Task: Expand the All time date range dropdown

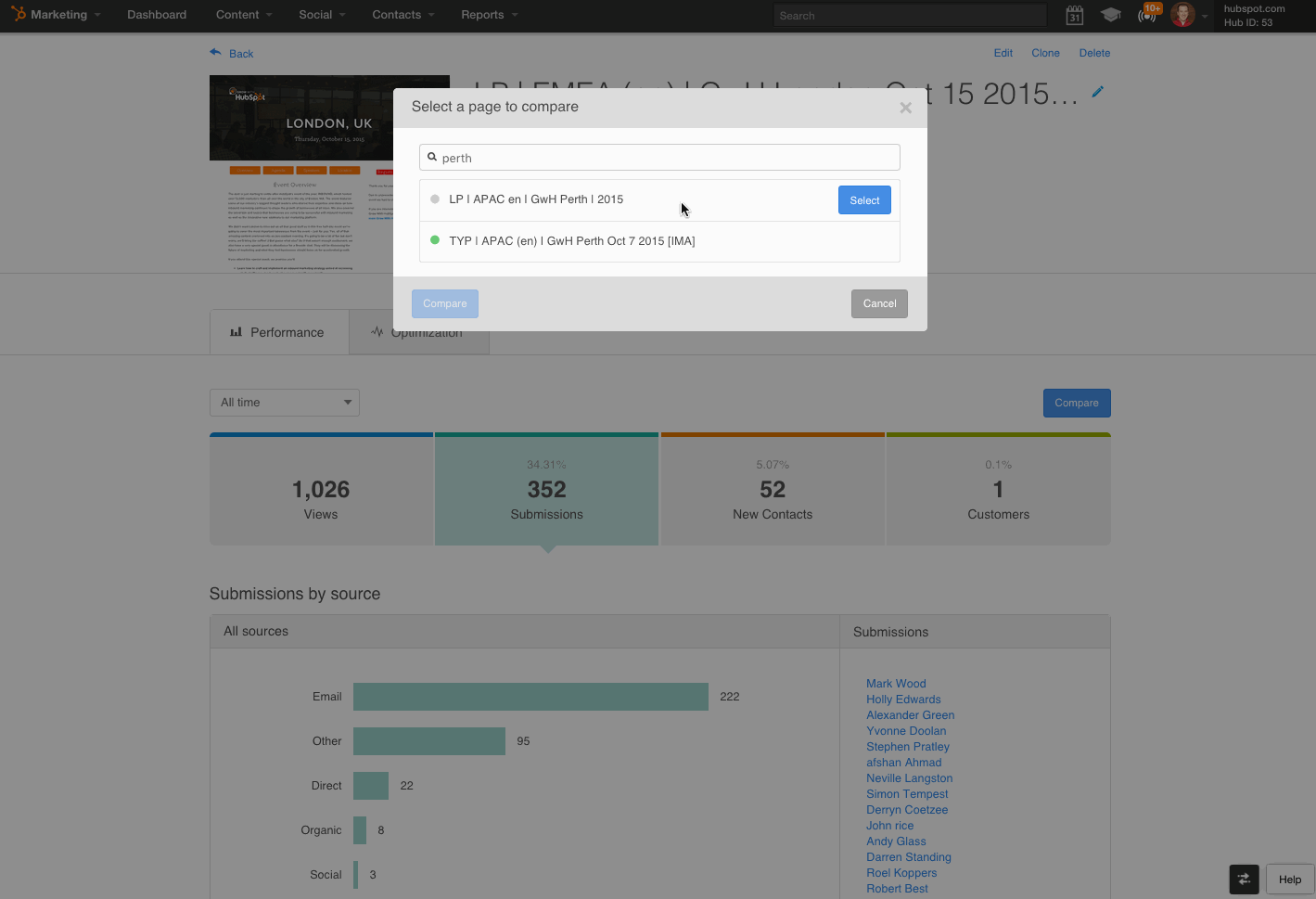Action: [284, 403]
